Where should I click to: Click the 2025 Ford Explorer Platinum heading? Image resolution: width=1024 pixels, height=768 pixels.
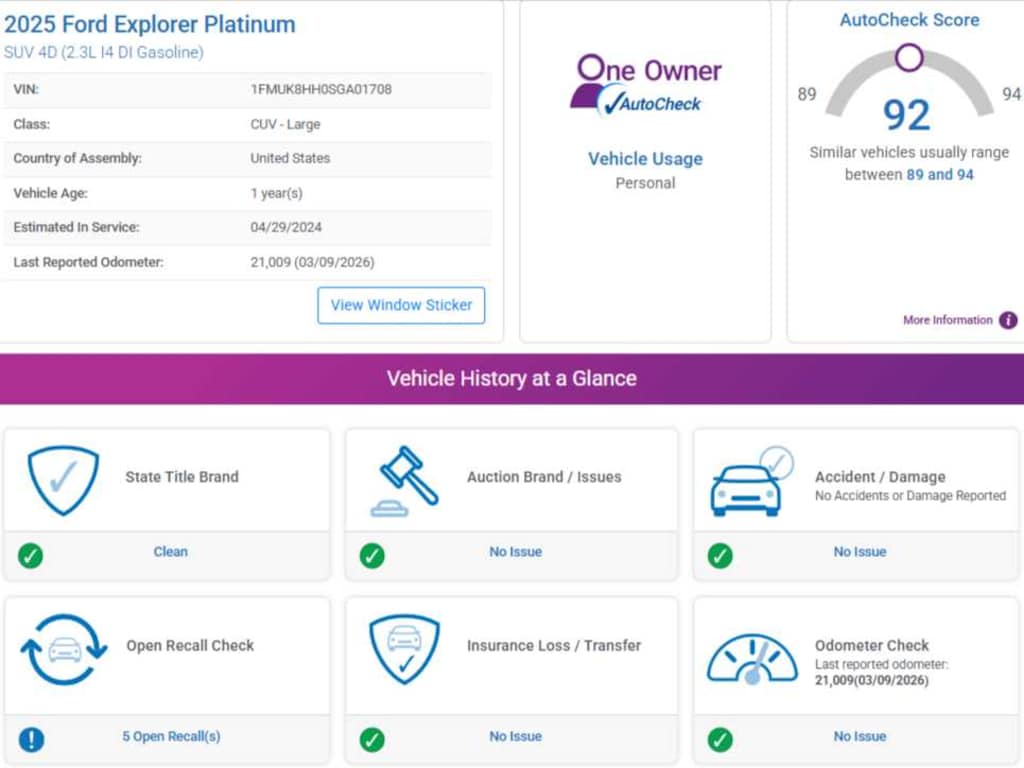click(x=150, y=24)
